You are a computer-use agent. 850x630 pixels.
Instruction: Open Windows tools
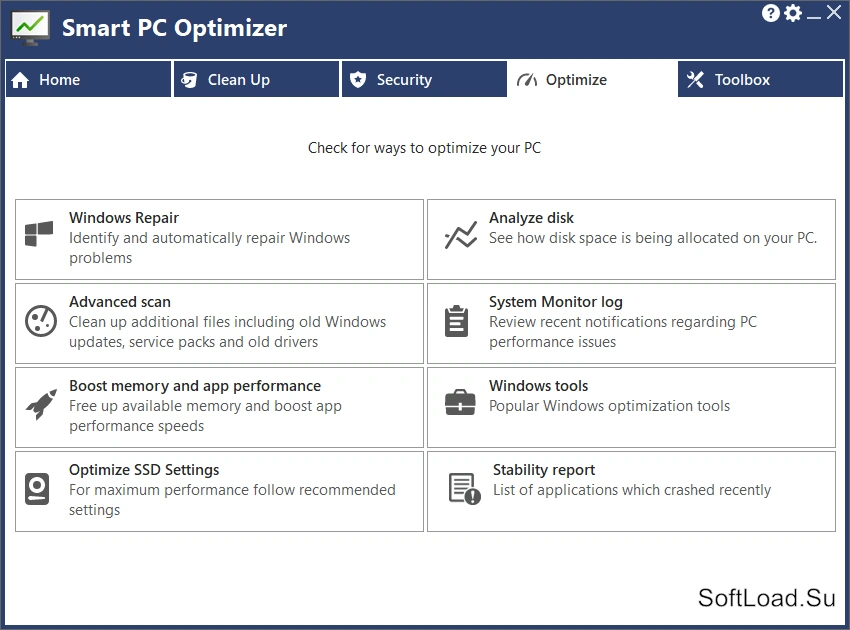click(632, 408)
